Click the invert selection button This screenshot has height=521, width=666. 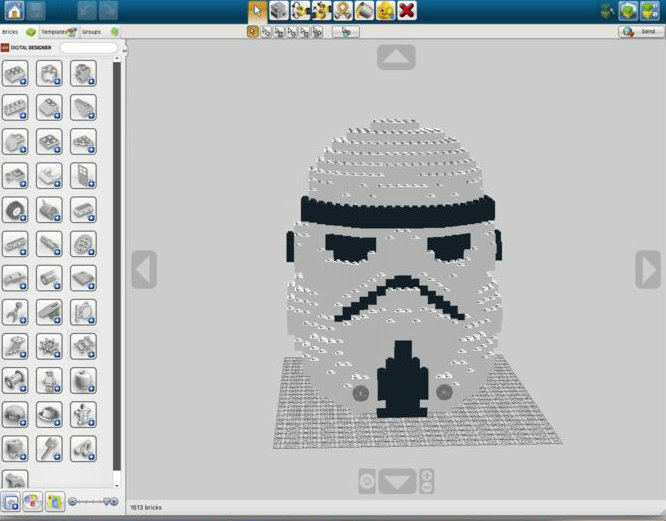coord(346,32)
